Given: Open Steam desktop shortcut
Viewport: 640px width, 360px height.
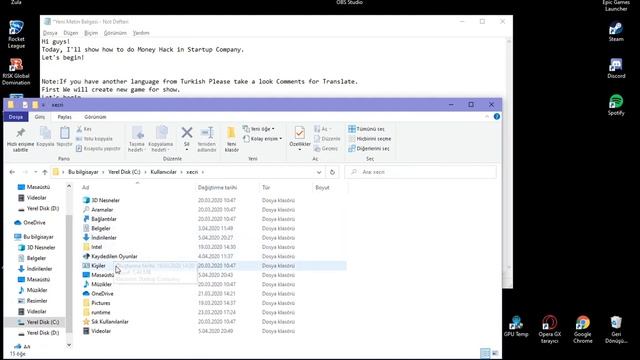Looking at the screenshot, I should pos(616,32).
